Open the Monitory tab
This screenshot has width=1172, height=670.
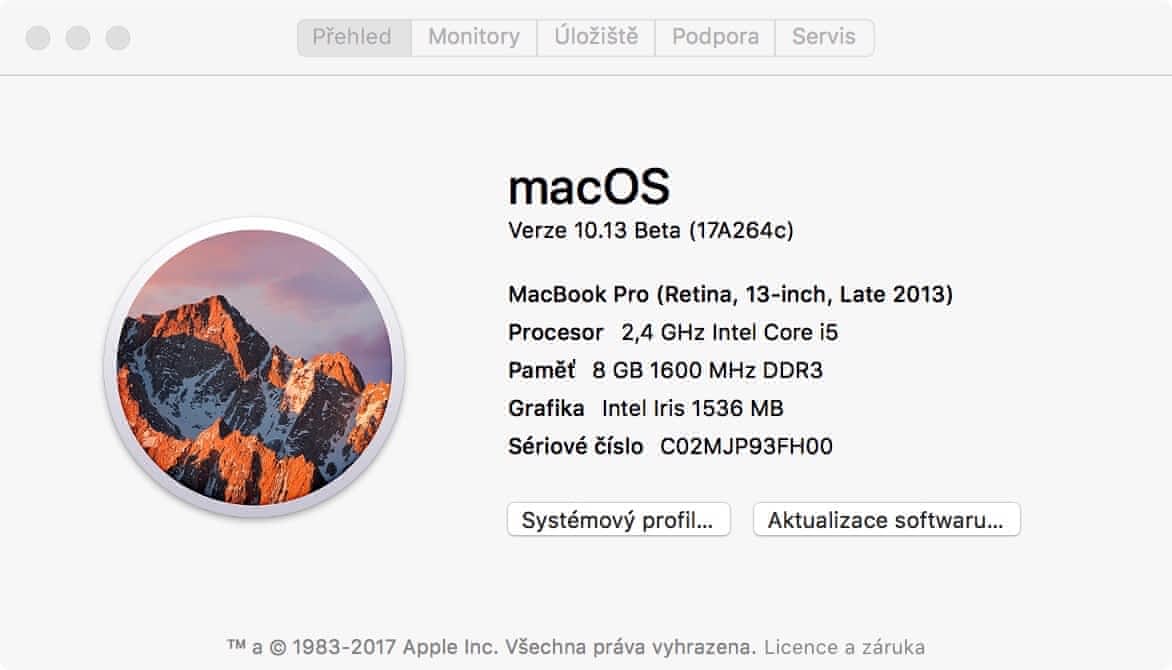(474, 38)
